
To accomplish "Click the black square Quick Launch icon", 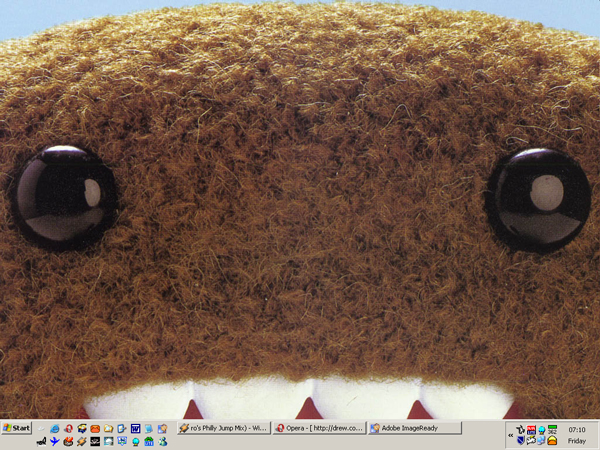I will [95, 441].
